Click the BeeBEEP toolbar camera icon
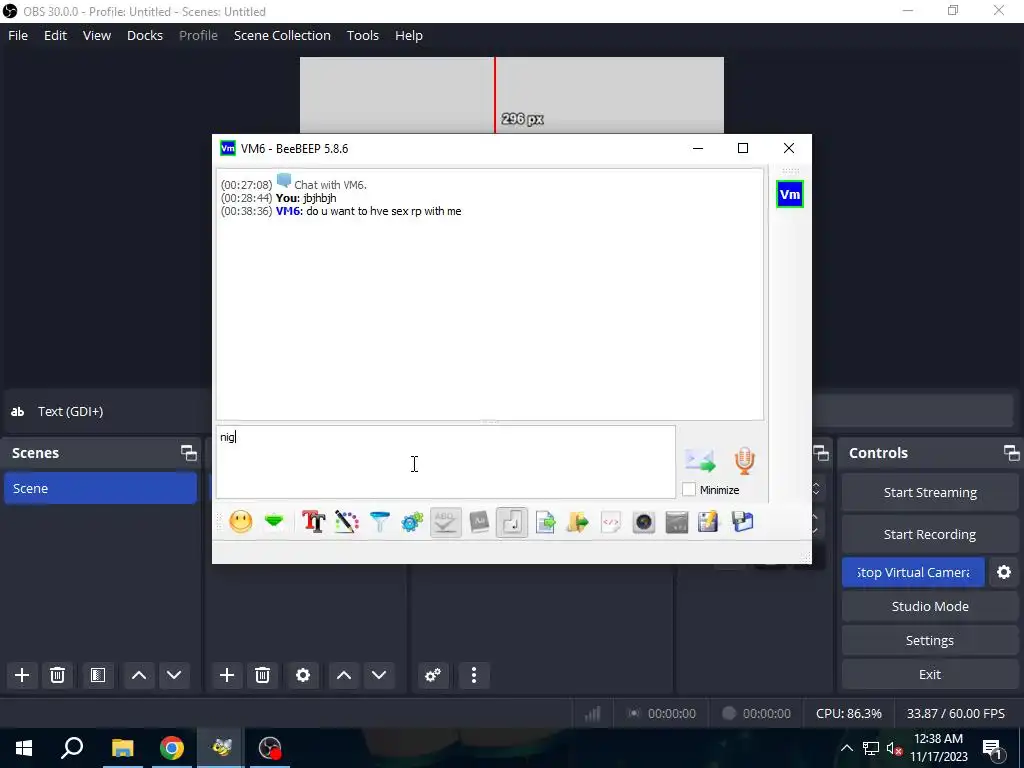The width and height of the screenshot is (1024, 768). click(x=644, y=522)
